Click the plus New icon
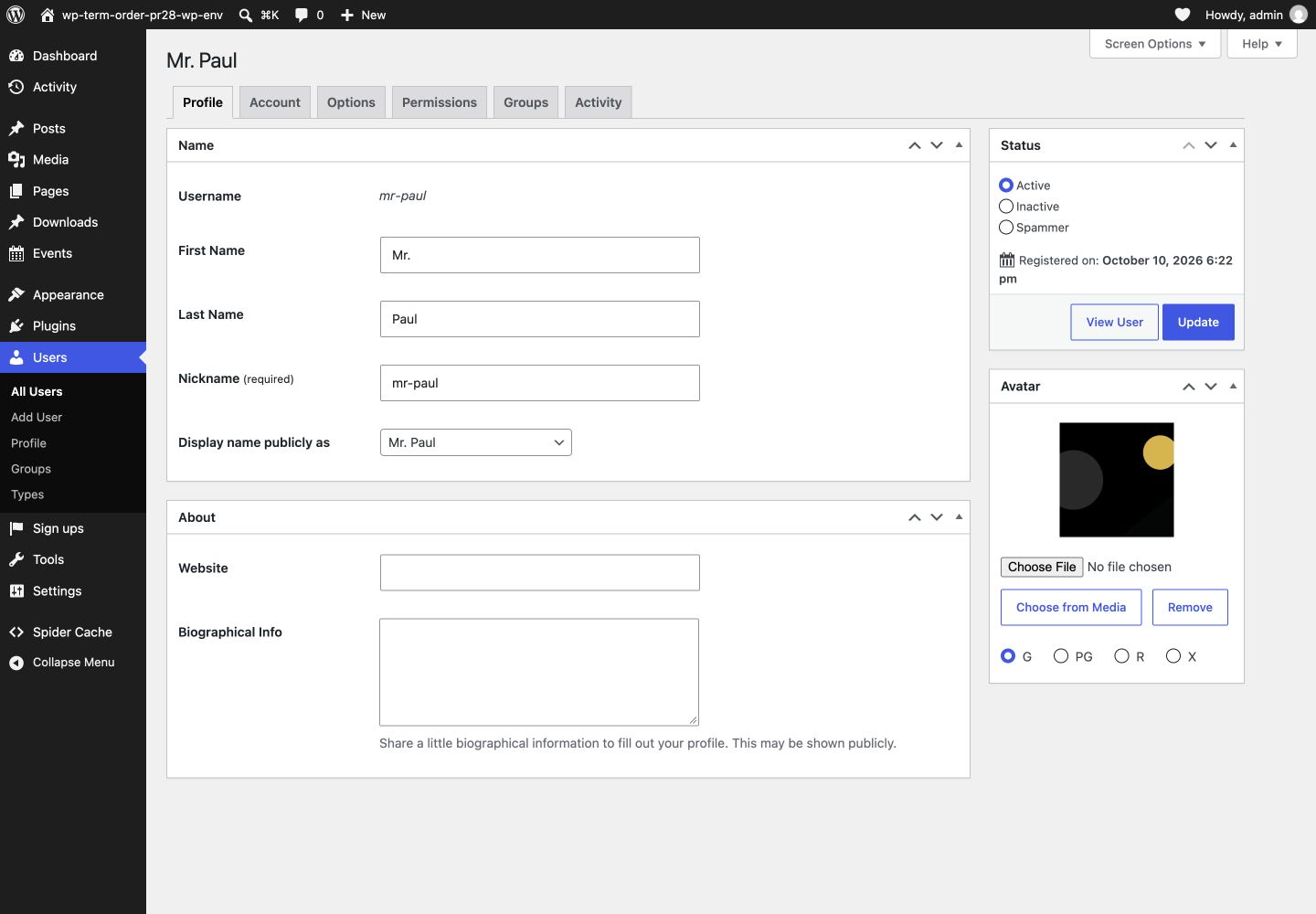The image size is (1316, 914). 347,15
